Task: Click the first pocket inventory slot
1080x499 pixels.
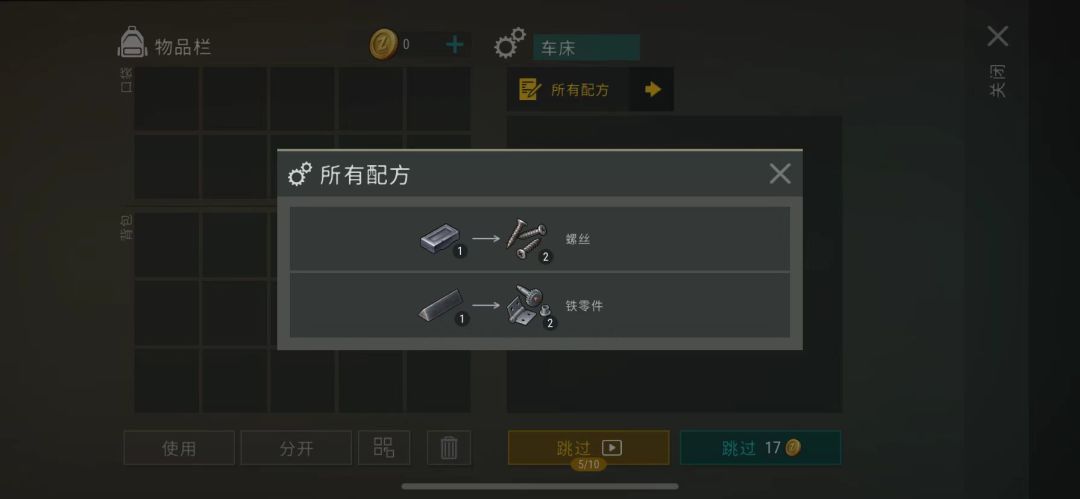Action: click(167, 99)
